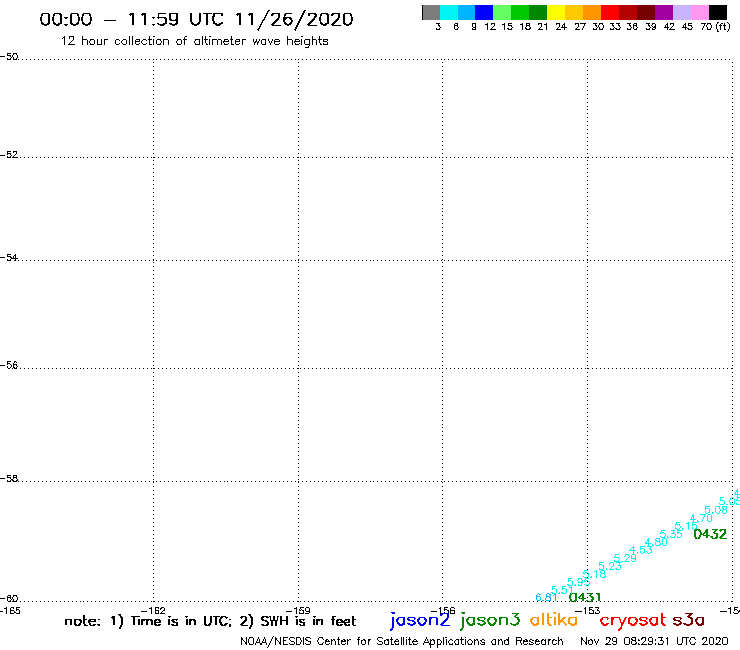Image resolution: width=740 pixels, height=650 pixels.
Task: Click the -162 longitude axis label
Action: (154, 611)
